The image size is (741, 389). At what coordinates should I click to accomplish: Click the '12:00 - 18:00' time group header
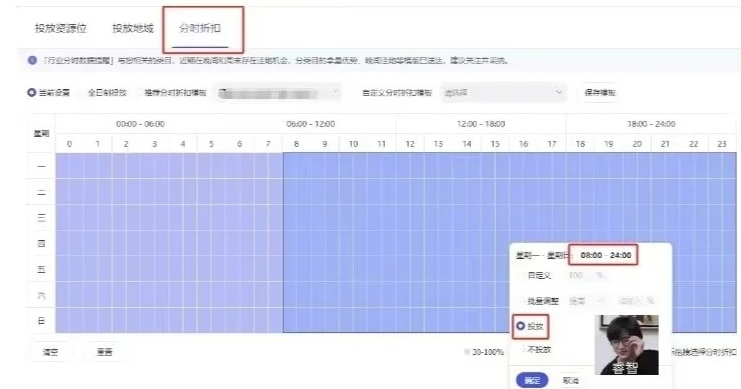[x=481, y=124]
